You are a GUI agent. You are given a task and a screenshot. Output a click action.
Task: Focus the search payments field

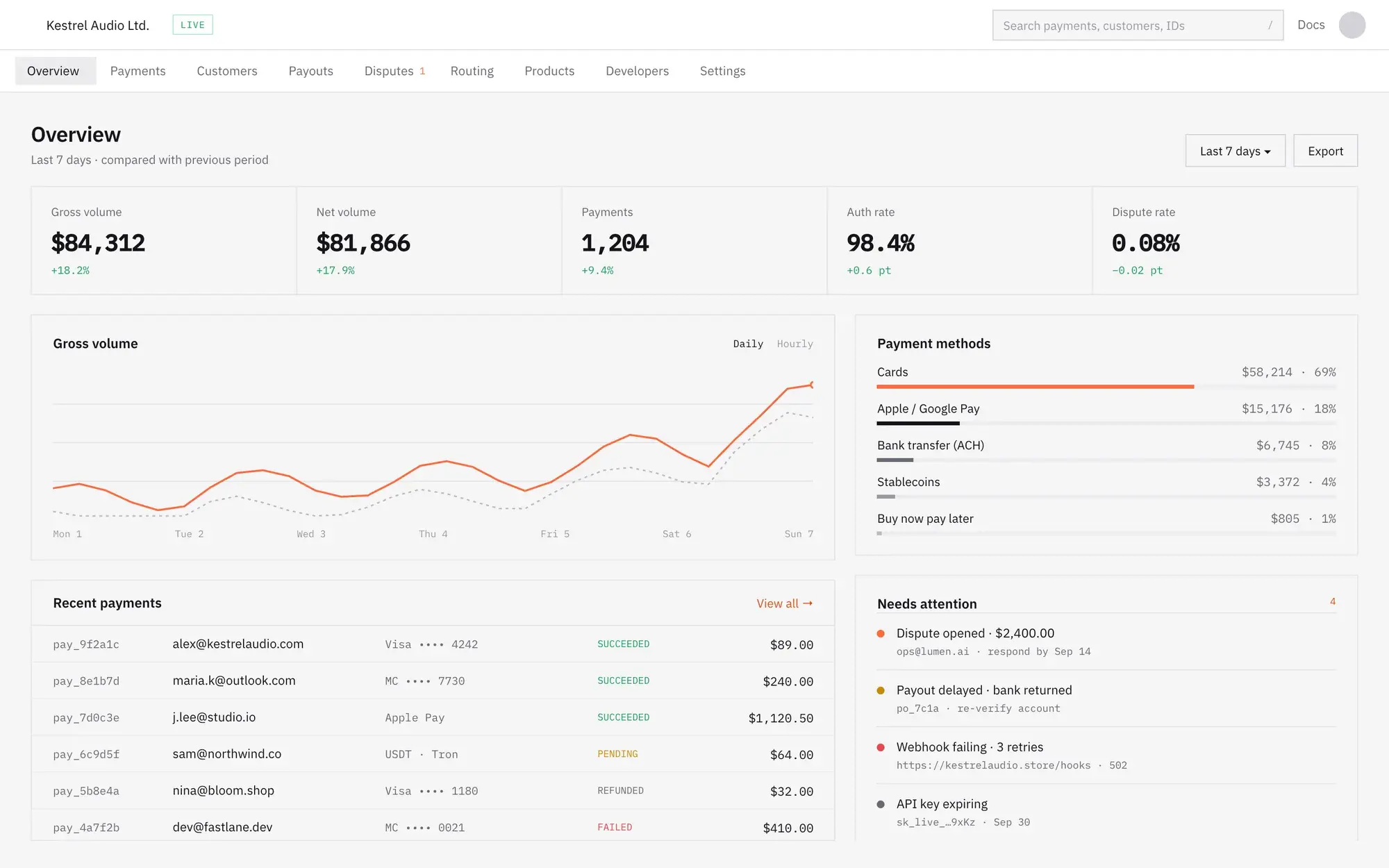1138,25
